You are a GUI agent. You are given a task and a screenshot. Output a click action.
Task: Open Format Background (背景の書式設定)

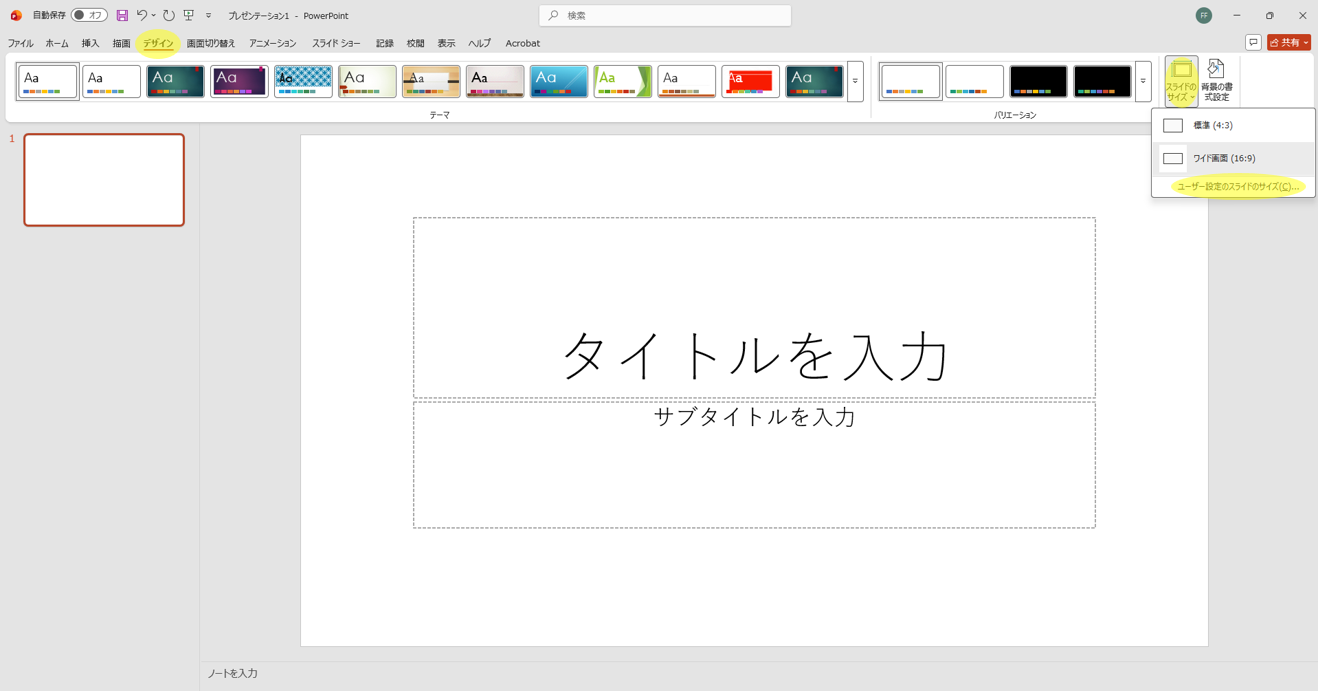pos(1216,81)
